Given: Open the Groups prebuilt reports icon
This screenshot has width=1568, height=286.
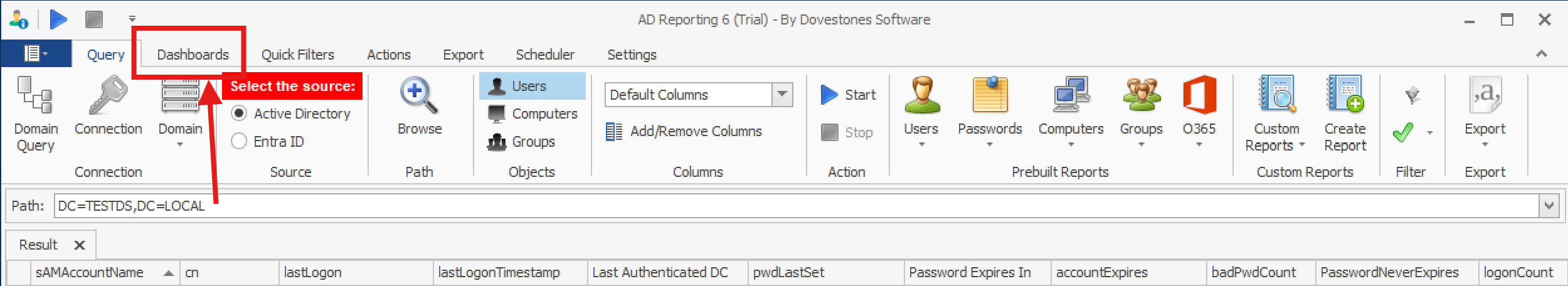Looking at the screenshot, I should pos(1141,95).
